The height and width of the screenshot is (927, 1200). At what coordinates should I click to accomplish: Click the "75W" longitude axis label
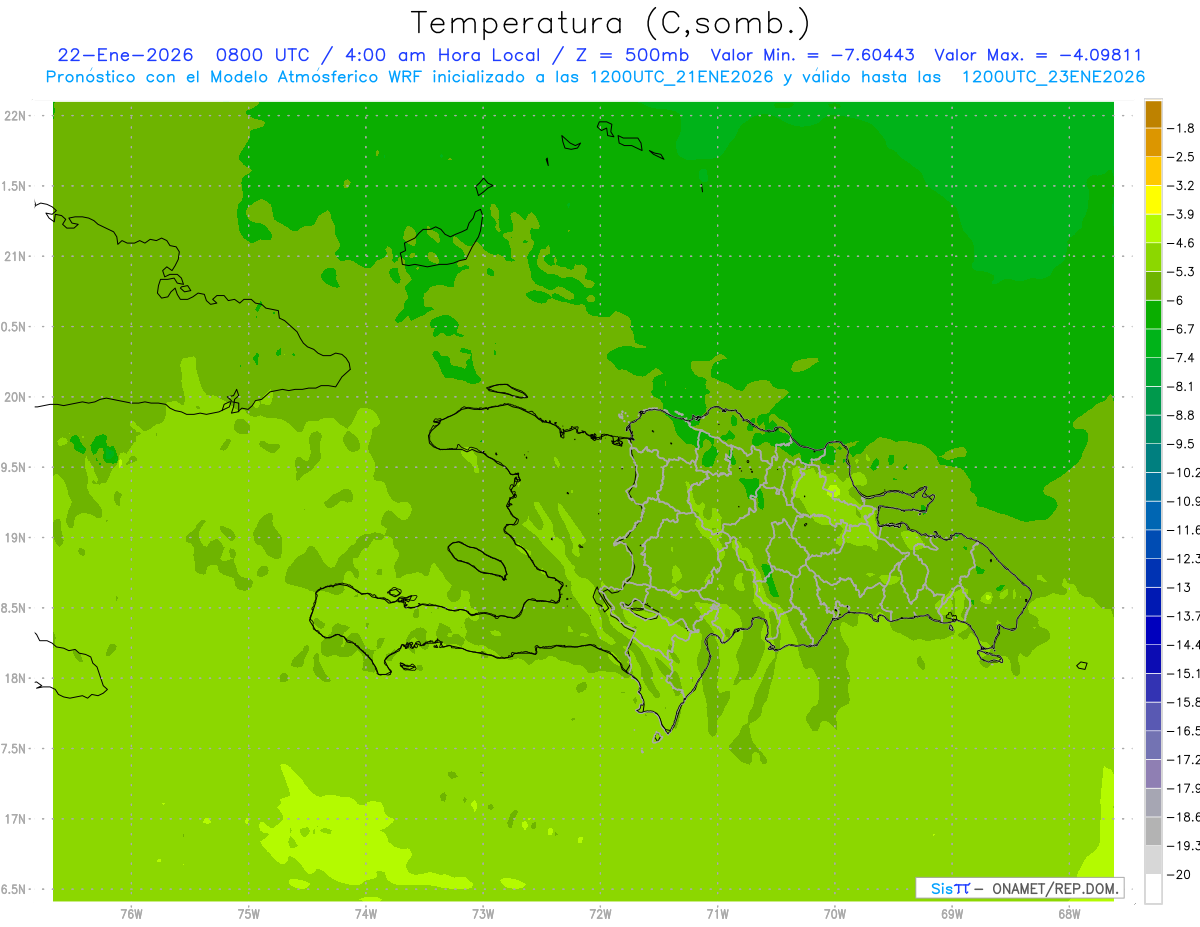249,913
